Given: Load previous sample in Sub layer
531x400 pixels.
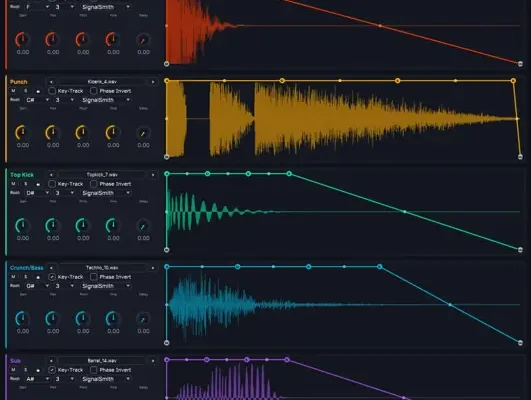Looking at the screenshot, I should (x=51, y=361).
